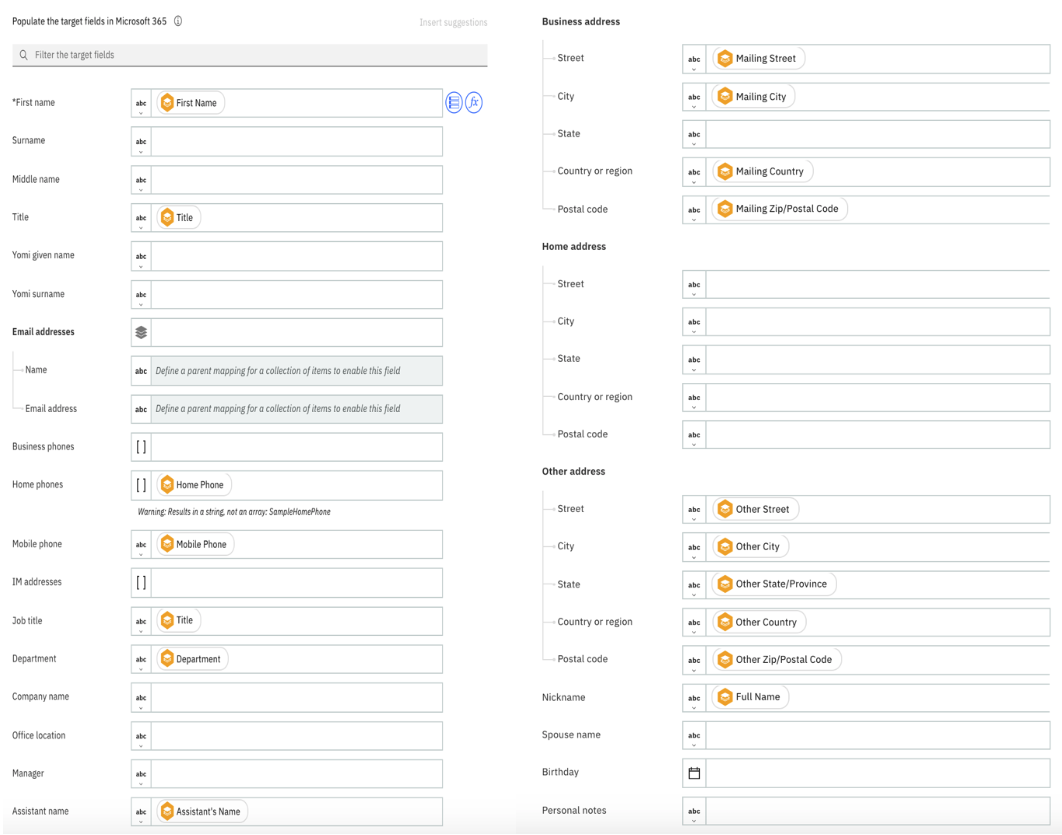Click the array type icon on IM addresses

pyautogui.click(x=141, y=582)
